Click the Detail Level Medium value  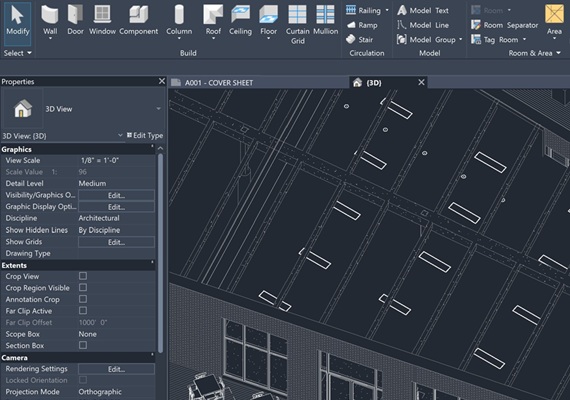tap(116, 184)
